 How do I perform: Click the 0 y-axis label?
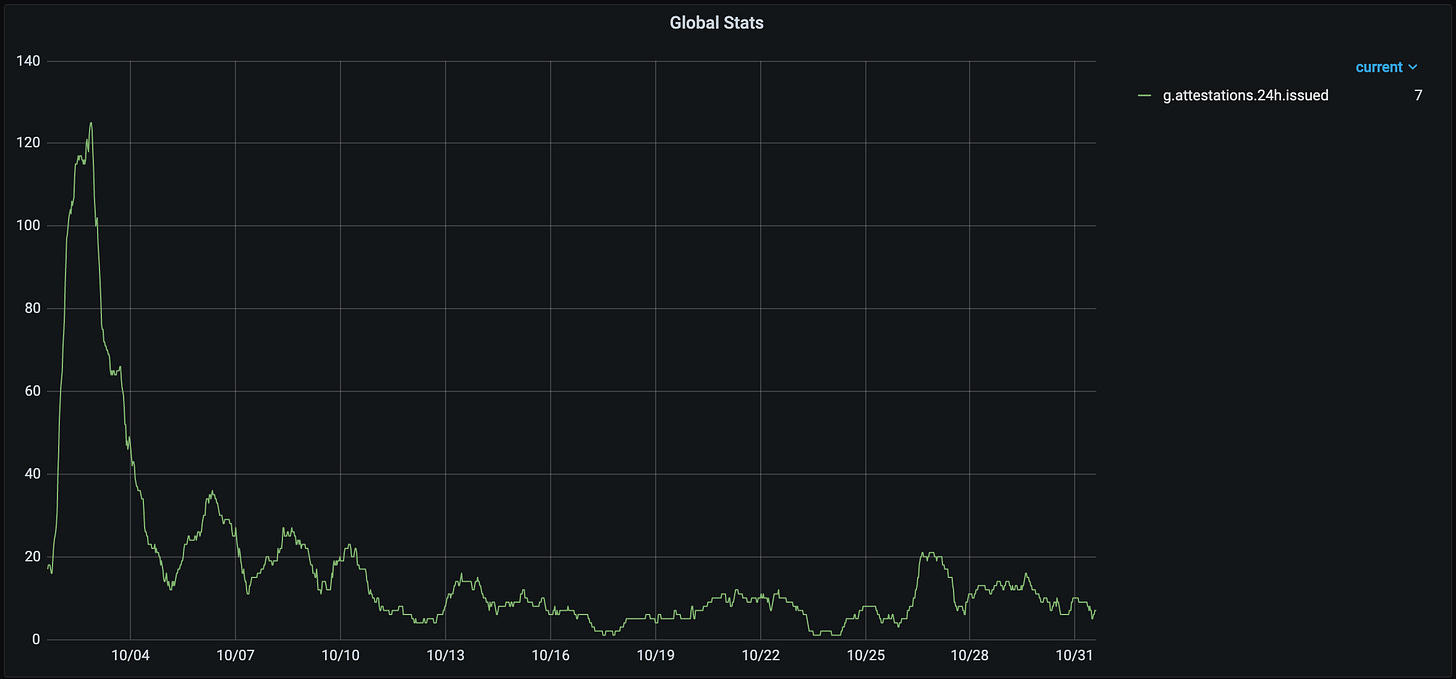click(36, 640)
